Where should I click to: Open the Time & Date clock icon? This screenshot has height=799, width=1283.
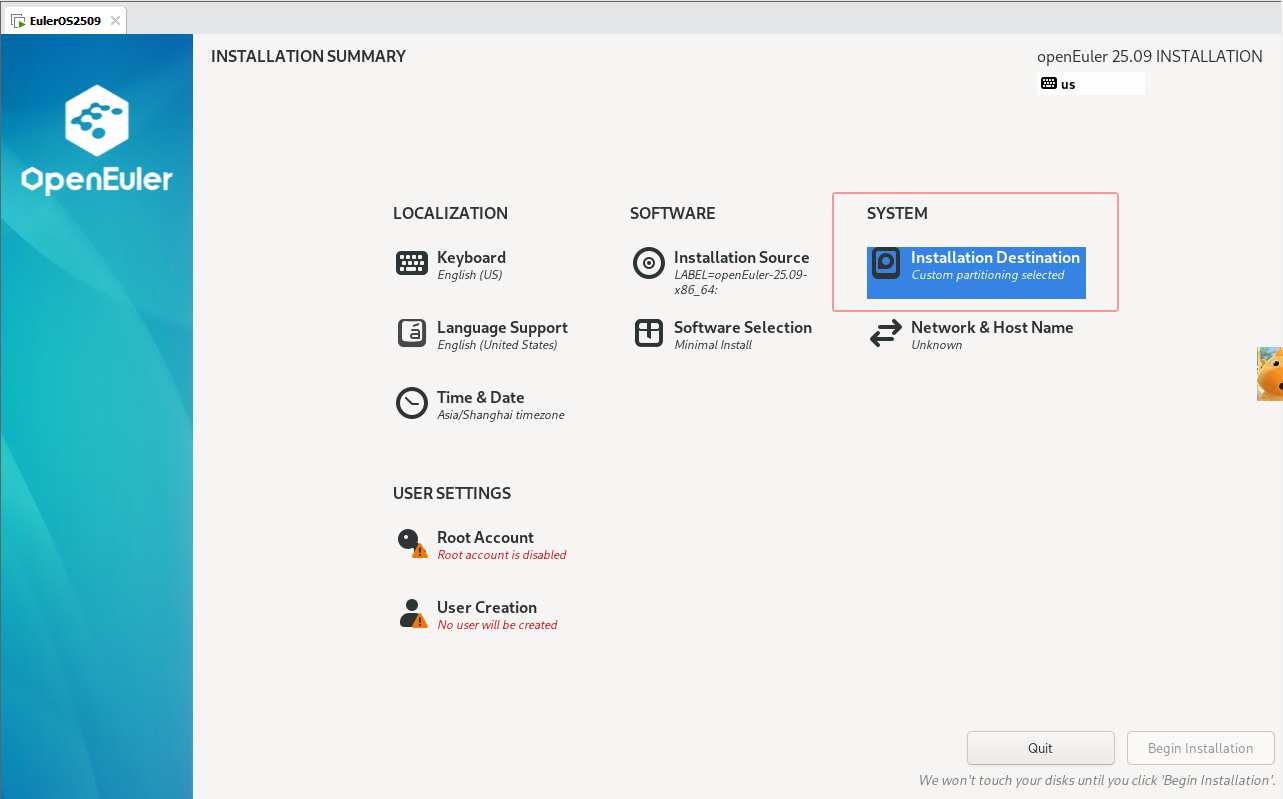(x=412, y=403)
